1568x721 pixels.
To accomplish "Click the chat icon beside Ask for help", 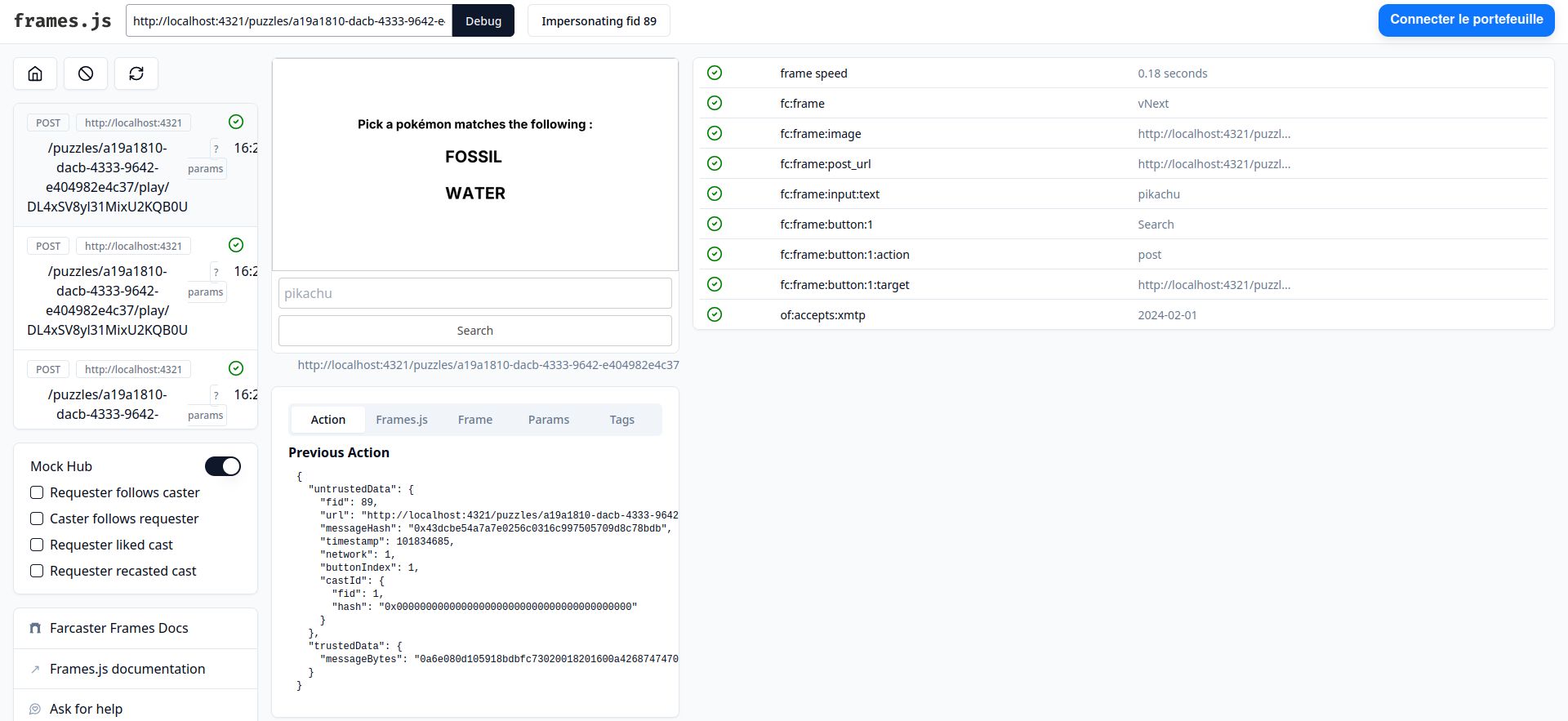I will click(35, 709).
